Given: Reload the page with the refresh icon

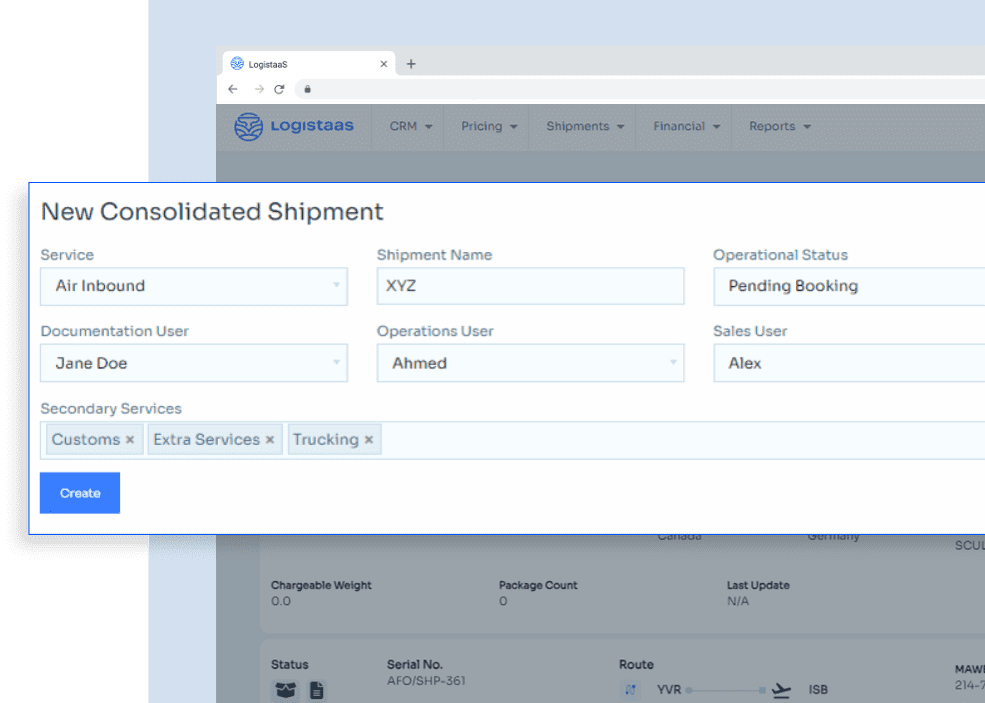Looking at the screenshot, I should (x=280, y=89).
